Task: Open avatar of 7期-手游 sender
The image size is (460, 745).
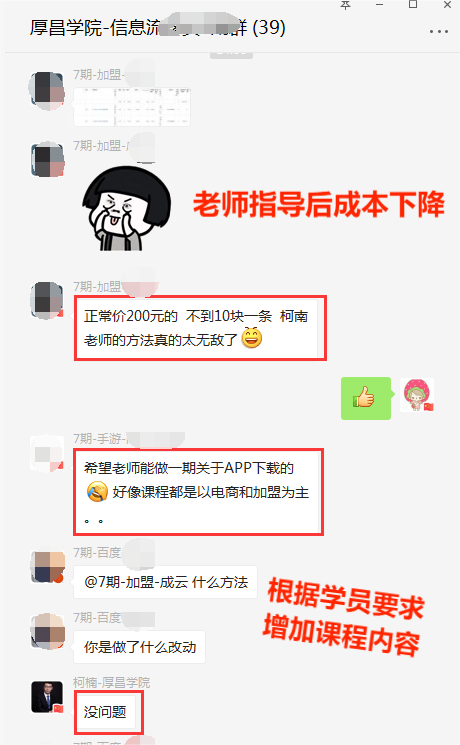Action: tap(47, 454)
